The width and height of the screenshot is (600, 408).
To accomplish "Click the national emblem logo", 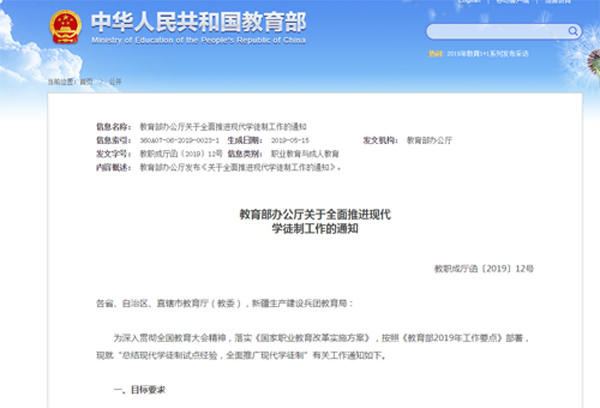I will click(65, 27).
